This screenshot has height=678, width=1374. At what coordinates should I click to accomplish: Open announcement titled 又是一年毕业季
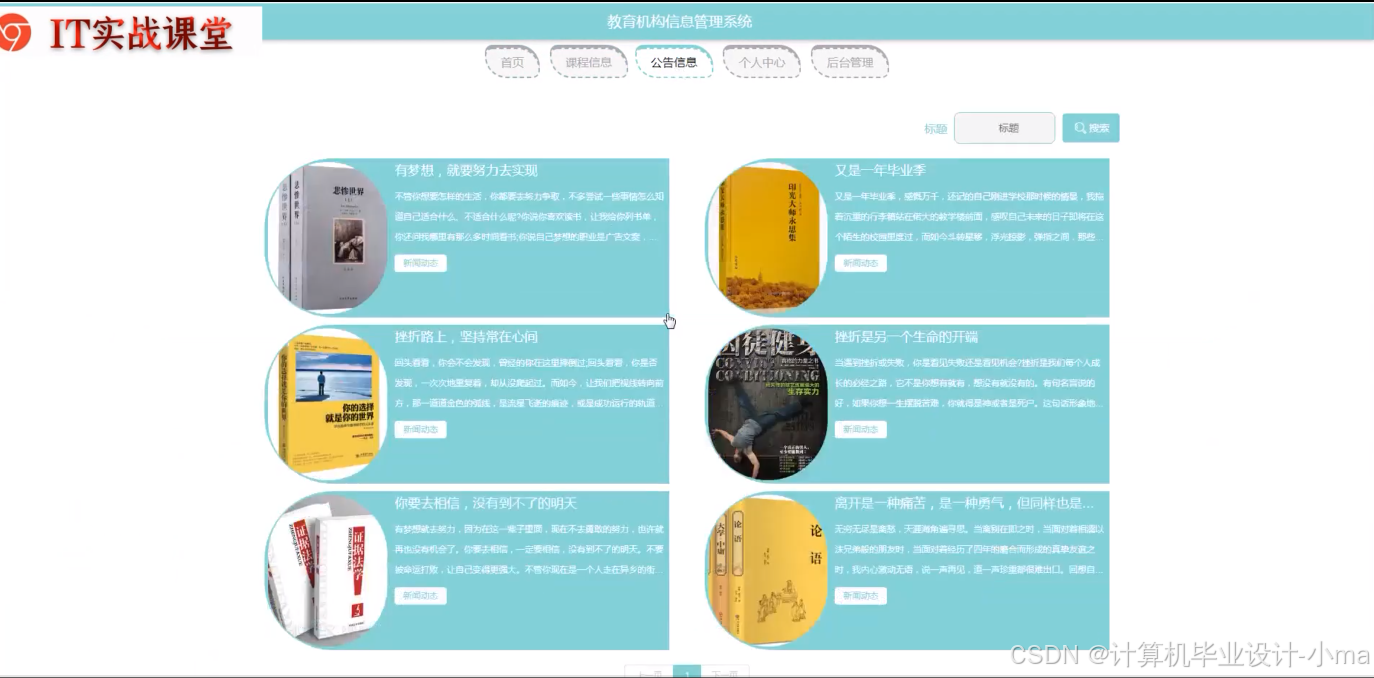[881, 171]
